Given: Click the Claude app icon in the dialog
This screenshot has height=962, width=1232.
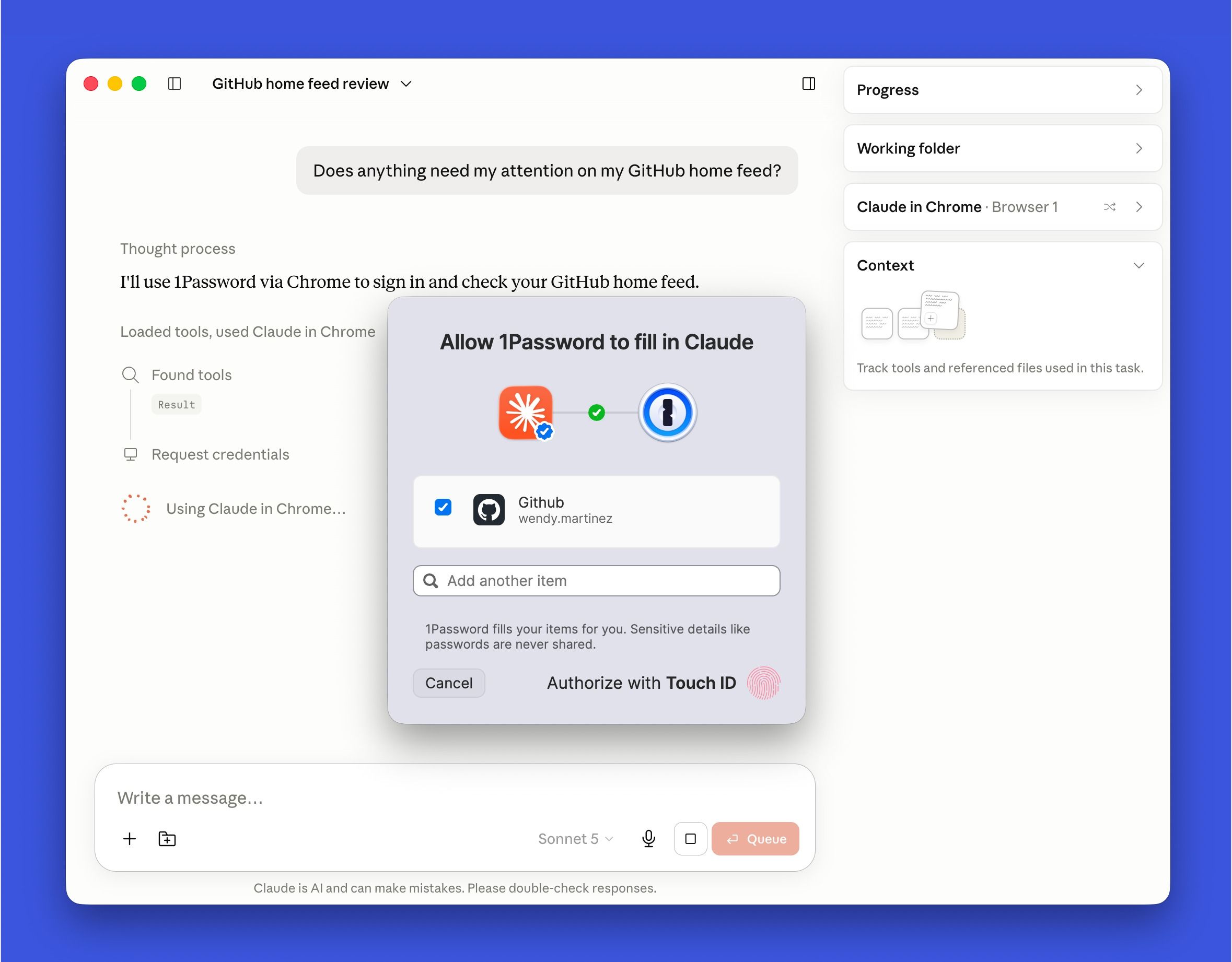Looking at the screenshot, I should point(526,413).
